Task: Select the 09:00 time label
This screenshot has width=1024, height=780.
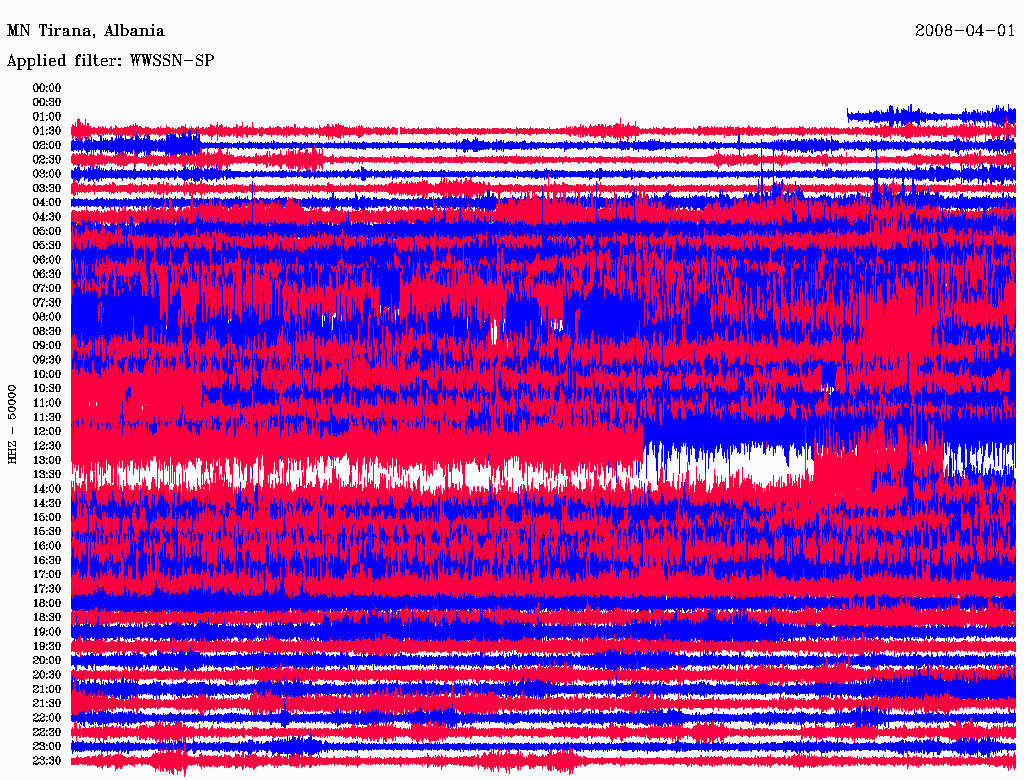Action: click(x=46, y=346)
